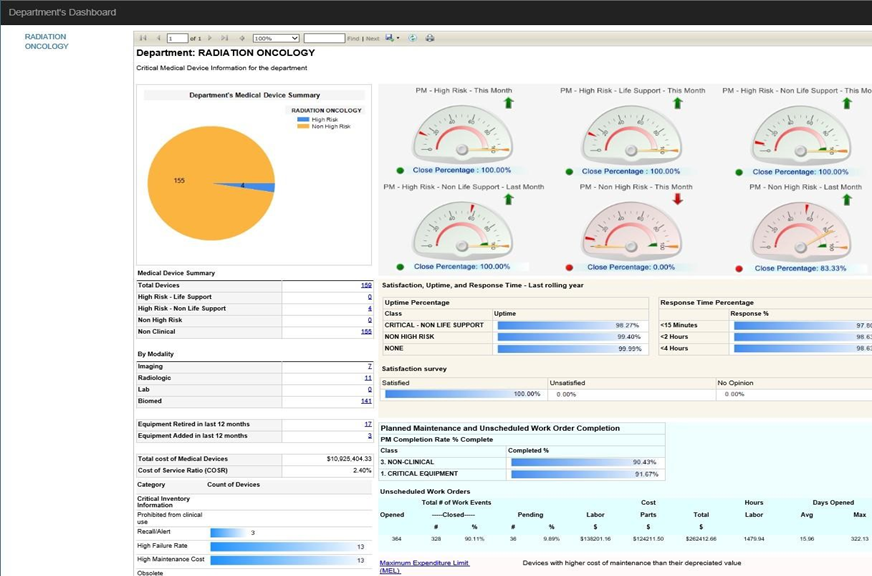This screenshot has height=576, width=872.
Task: Click the first page navigation icon
Action: pyautogui.click(x=143, y=38)
